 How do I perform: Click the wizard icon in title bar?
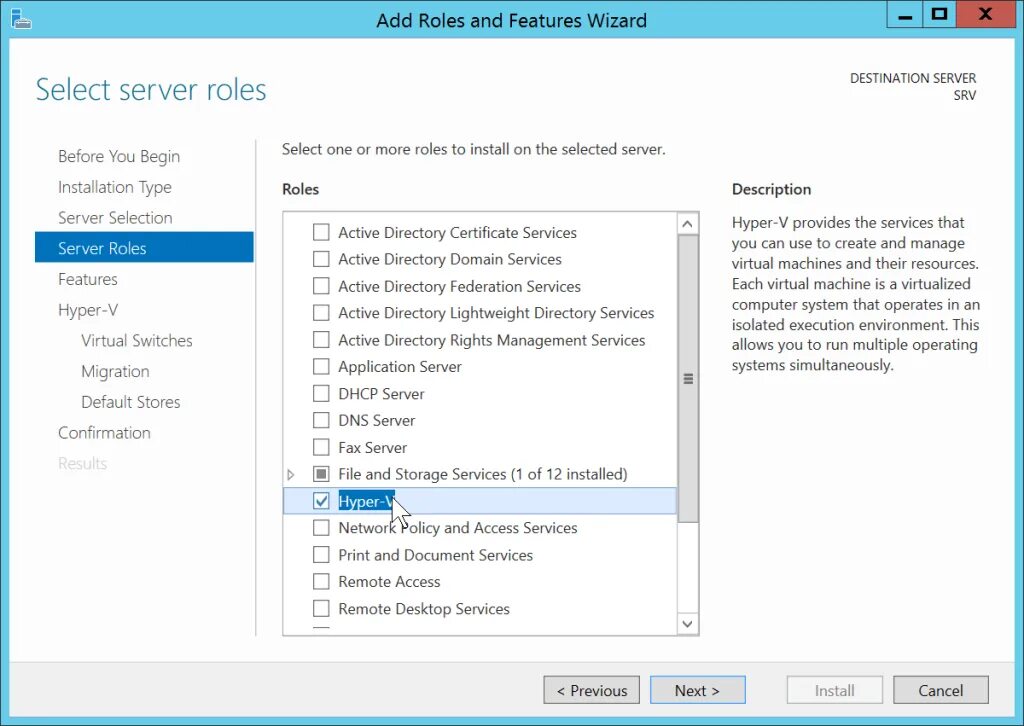coord(21,18)
